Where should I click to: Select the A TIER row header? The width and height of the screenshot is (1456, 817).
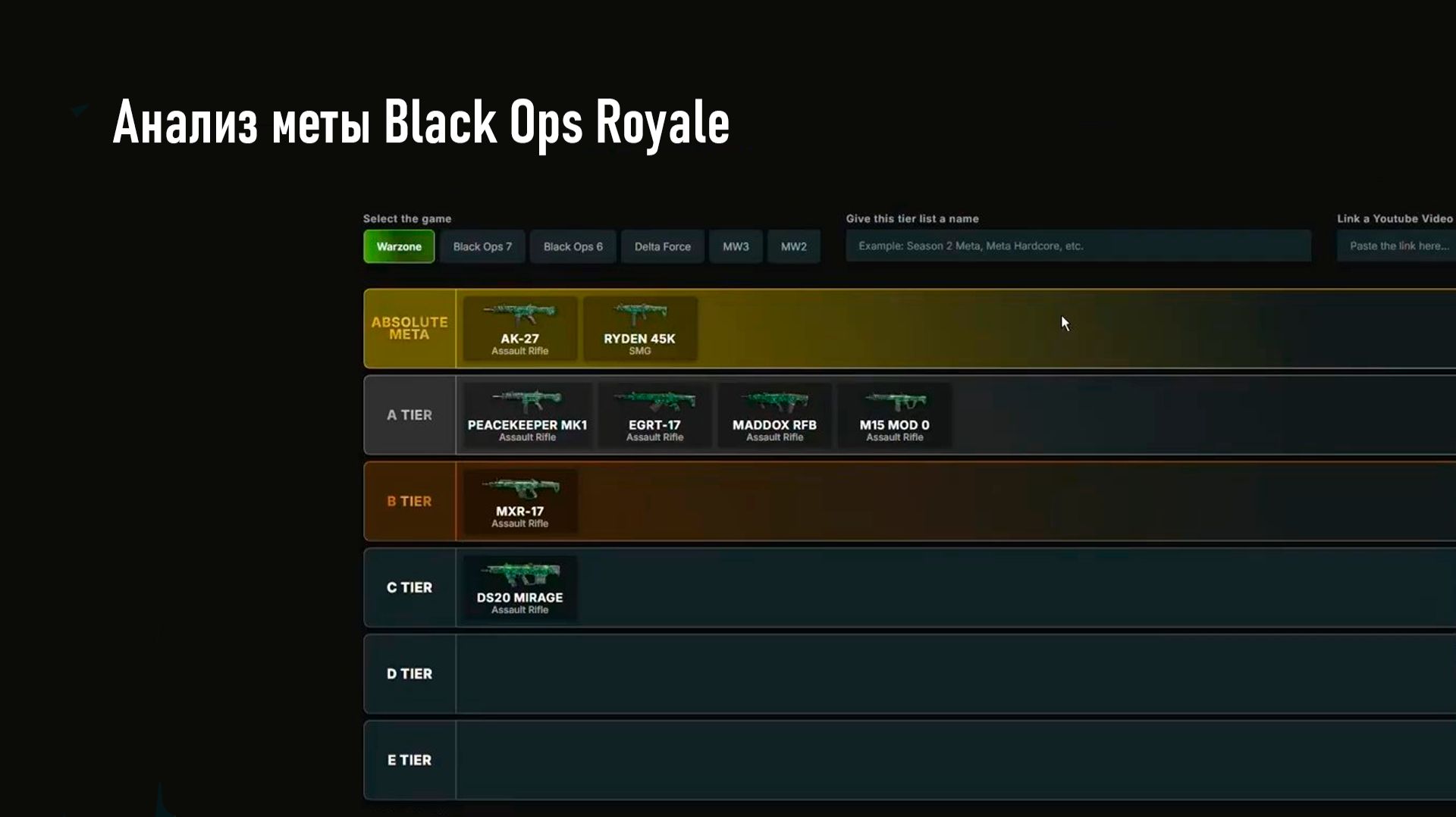click(x=409, y=415)
